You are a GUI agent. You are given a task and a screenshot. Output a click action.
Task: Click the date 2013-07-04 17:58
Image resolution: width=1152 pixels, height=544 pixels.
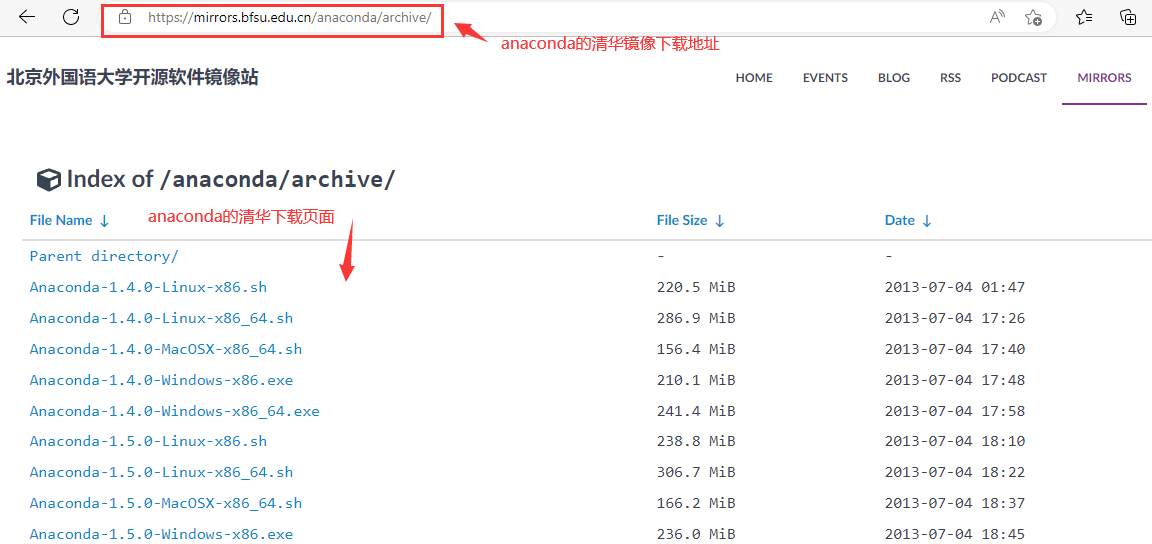click(x=954, y=411)
